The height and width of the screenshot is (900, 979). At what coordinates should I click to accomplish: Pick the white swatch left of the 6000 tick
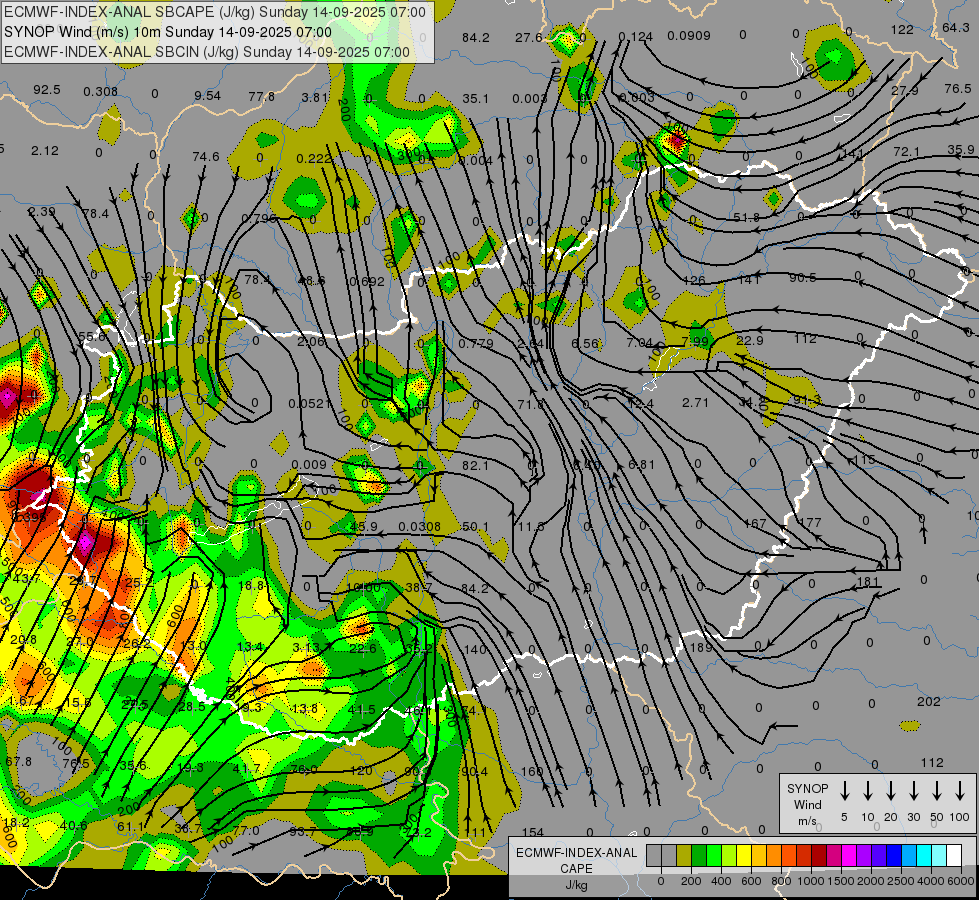click(953, 855)
